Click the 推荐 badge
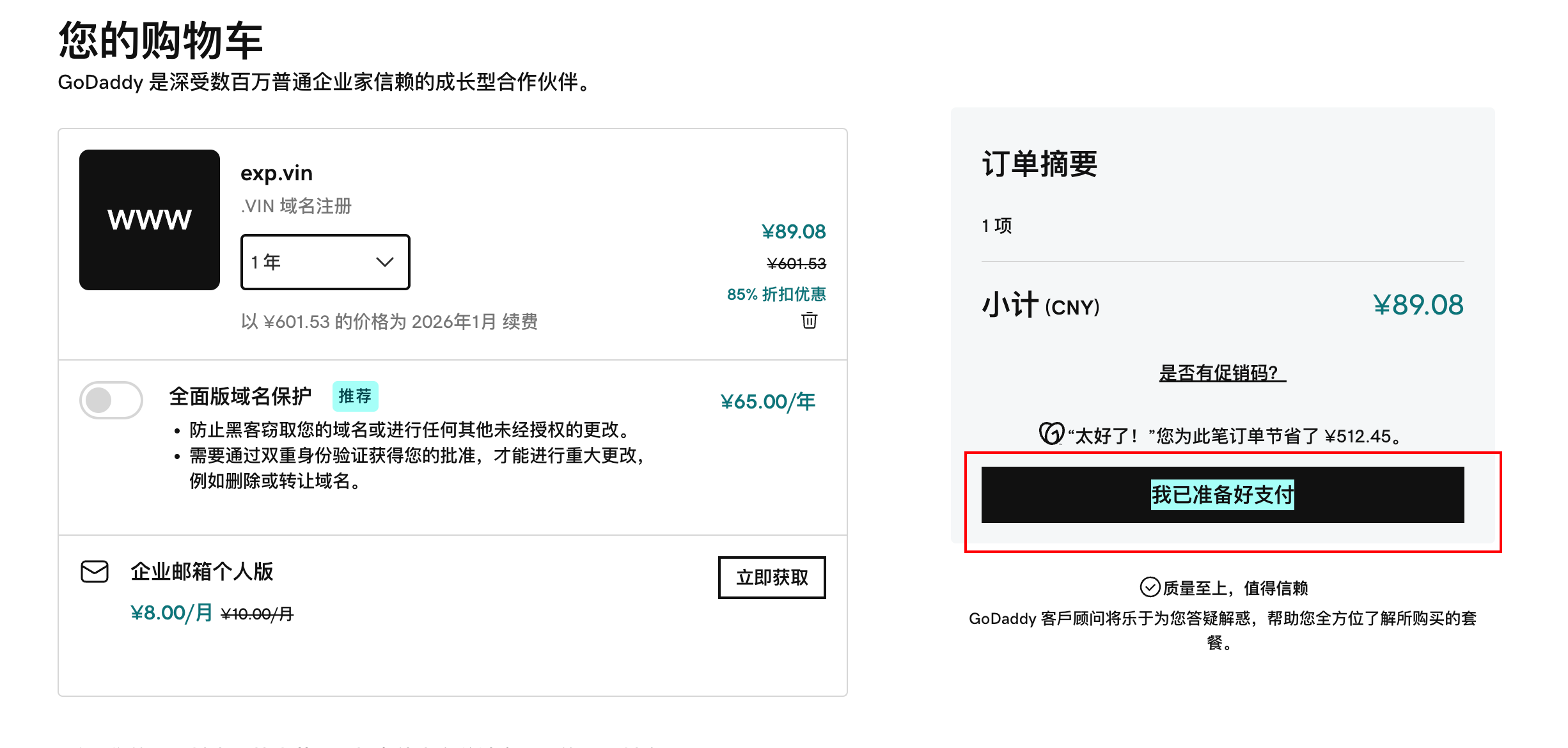1568x748 pixels. [355, 396]
